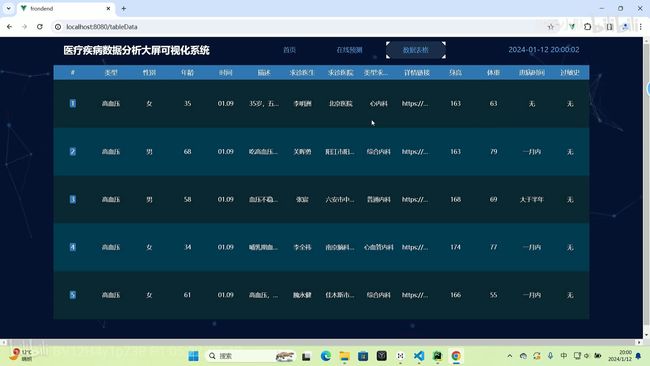Click the 大于半年 cell in row 3
Viewport: 650px width, 366px height.
[531, 199]
